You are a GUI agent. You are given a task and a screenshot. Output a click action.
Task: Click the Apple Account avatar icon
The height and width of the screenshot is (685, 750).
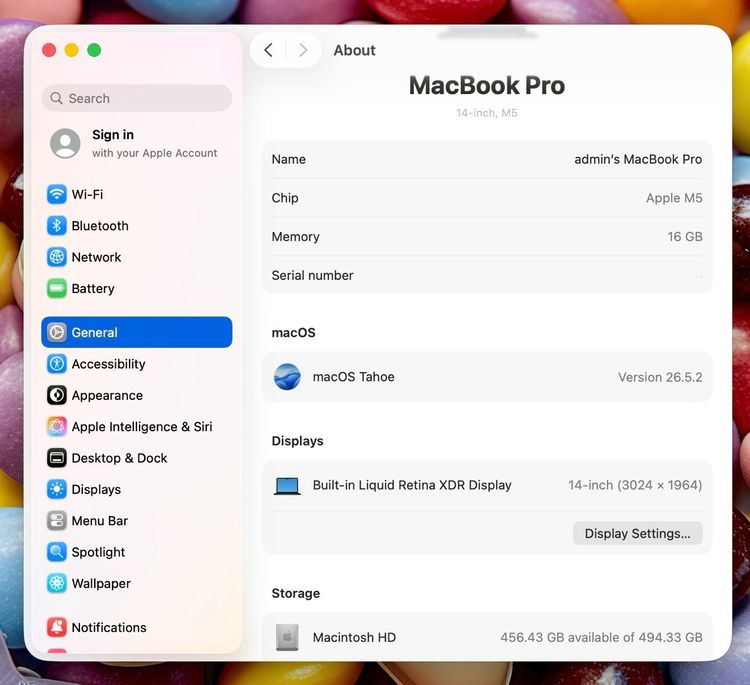coord(65,143)
